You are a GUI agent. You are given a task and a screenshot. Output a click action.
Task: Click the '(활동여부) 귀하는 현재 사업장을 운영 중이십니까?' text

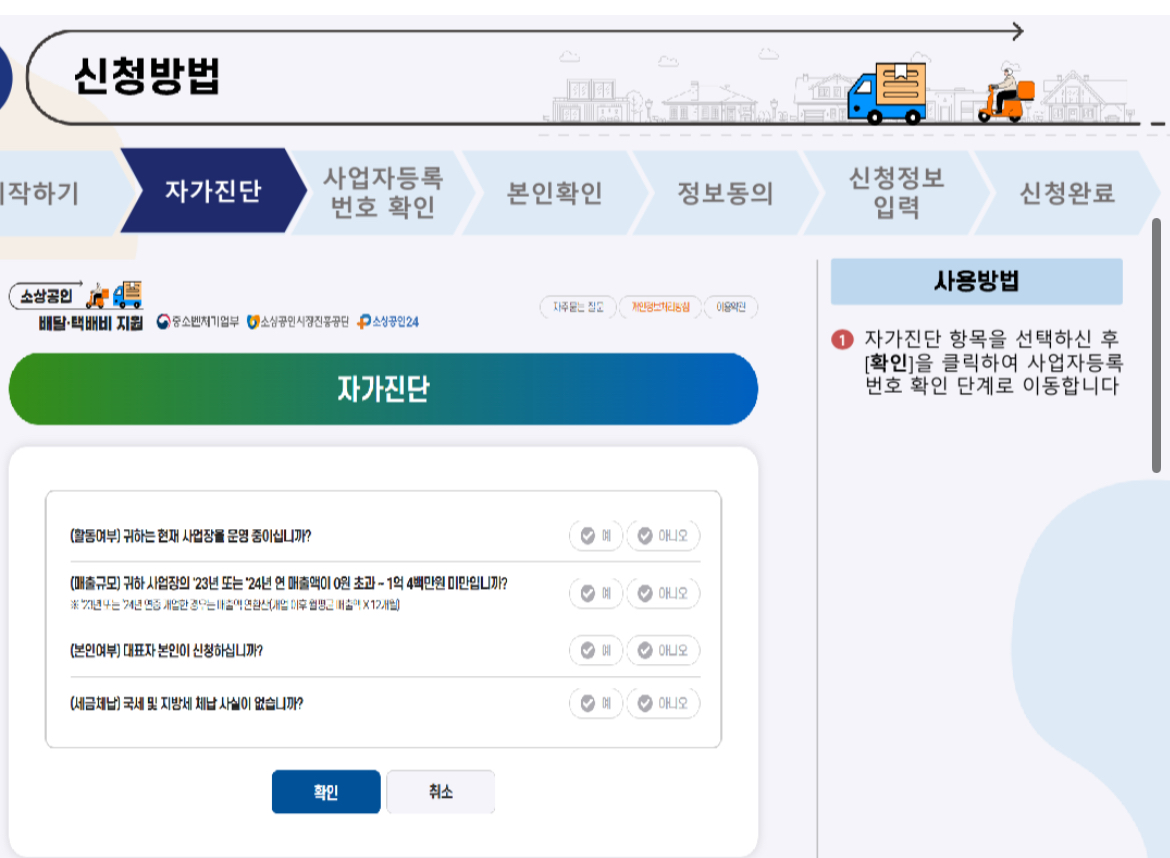(x=190, y=536)
